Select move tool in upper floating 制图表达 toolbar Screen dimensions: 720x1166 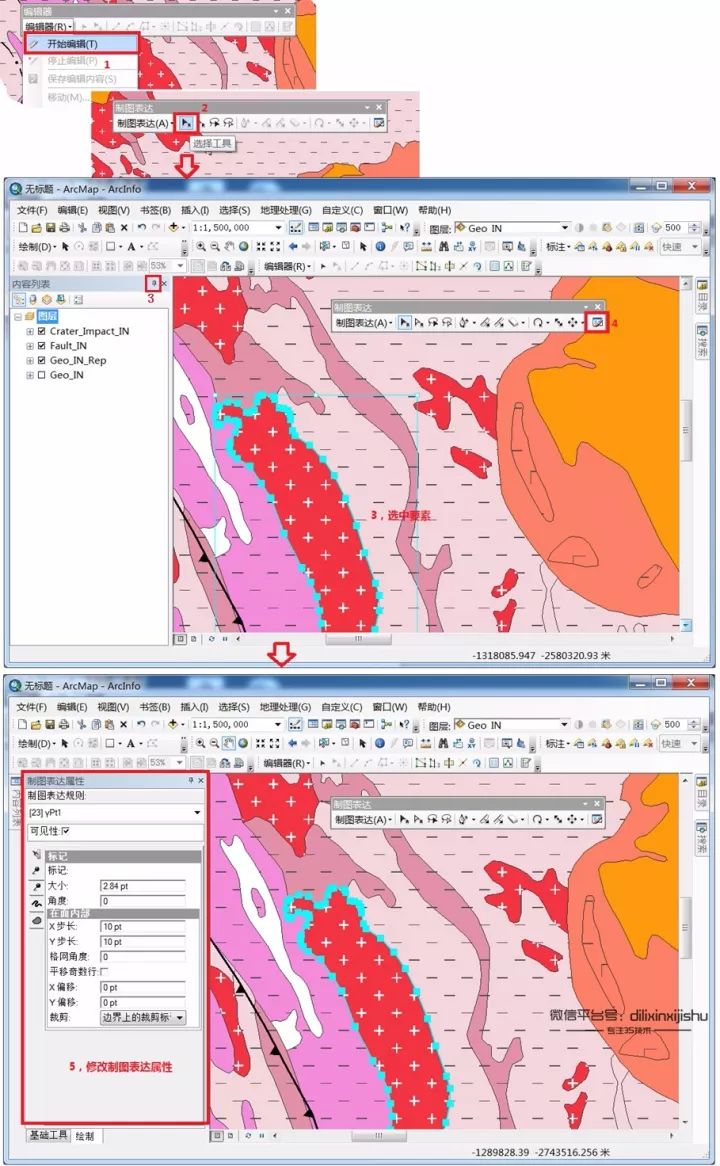573,323
